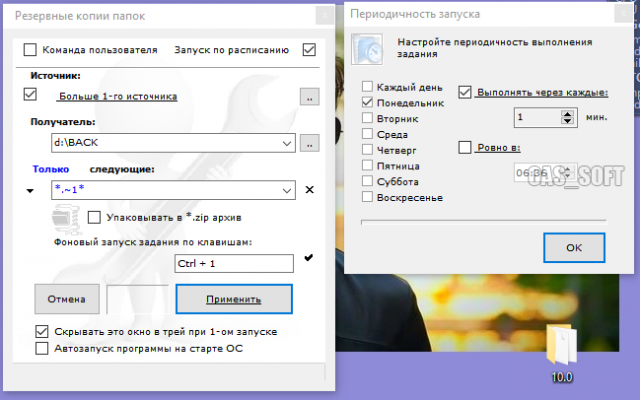Clear the file mask with X icon
The width and height of the screenshot is (640, 400).
(x=310, y=189)
